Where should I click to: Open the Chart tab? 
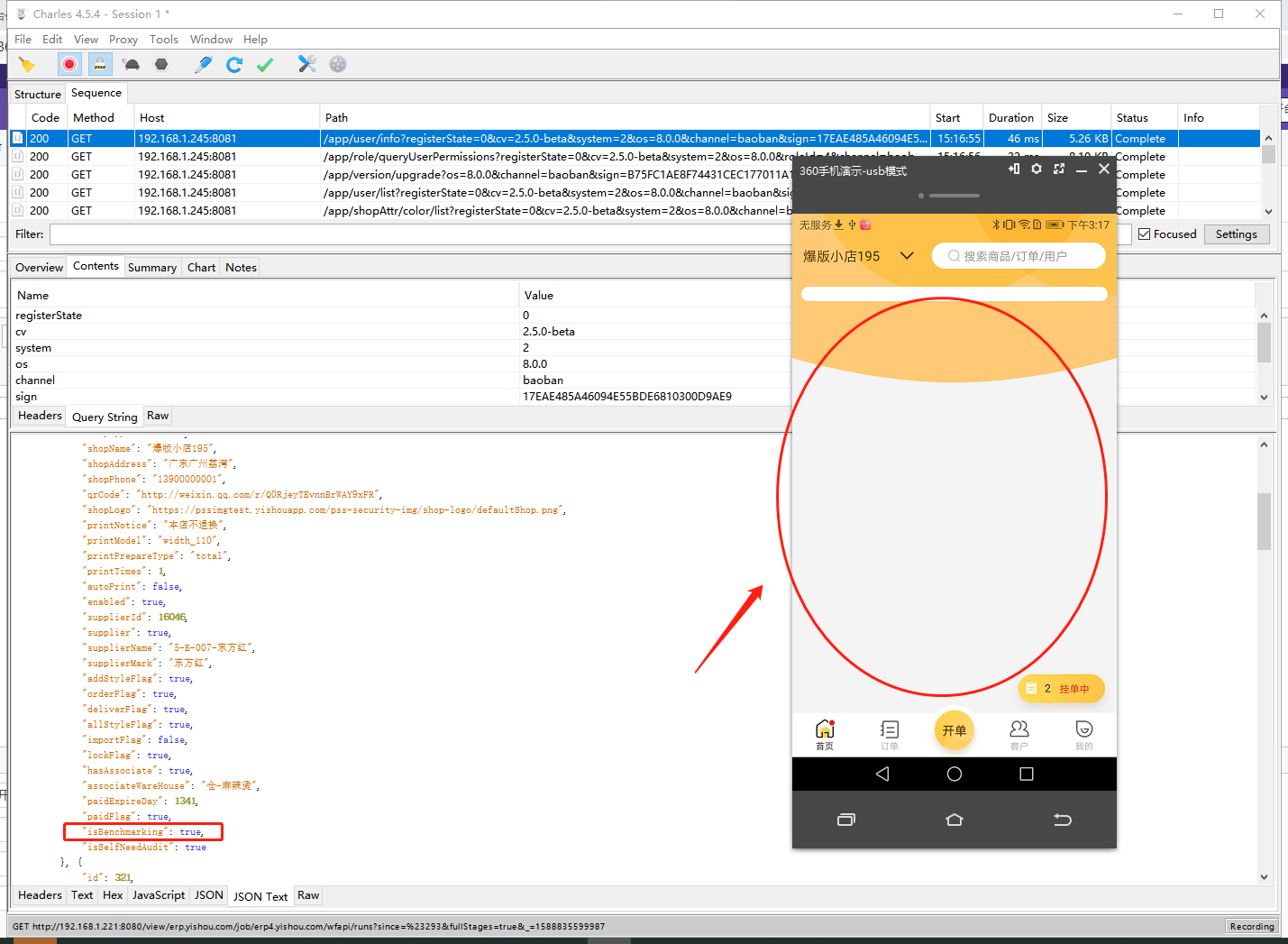tap(201, 268)
